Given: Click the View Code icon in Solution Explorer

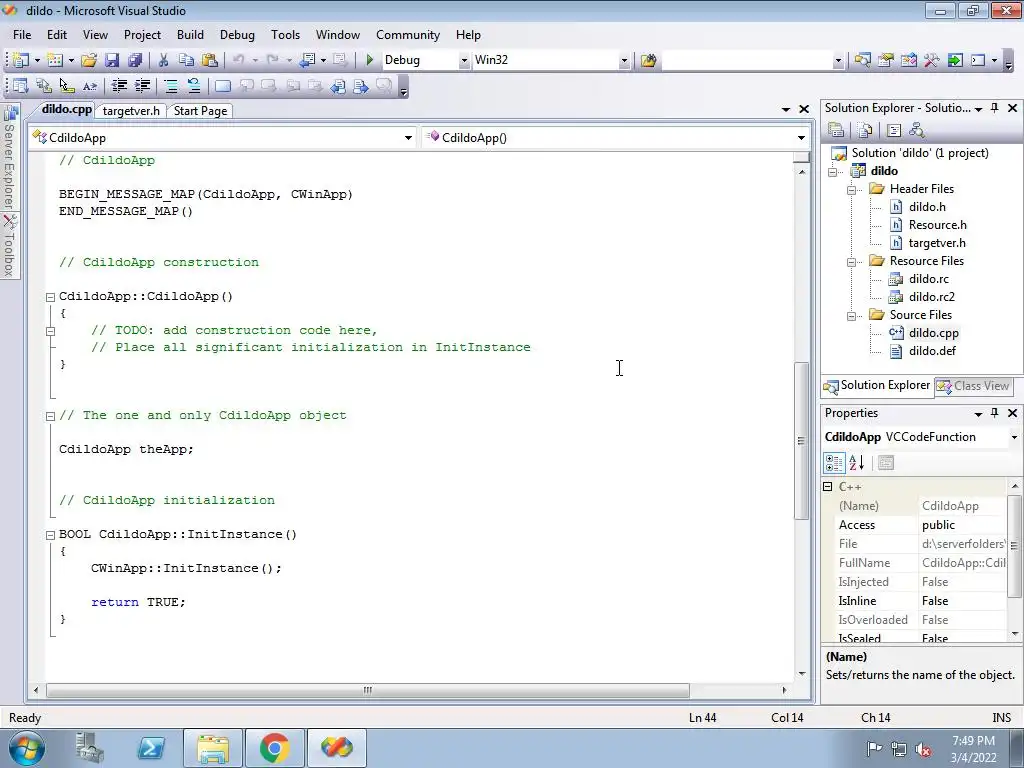Looking at the screenshot, I should [x=893, y=130].
